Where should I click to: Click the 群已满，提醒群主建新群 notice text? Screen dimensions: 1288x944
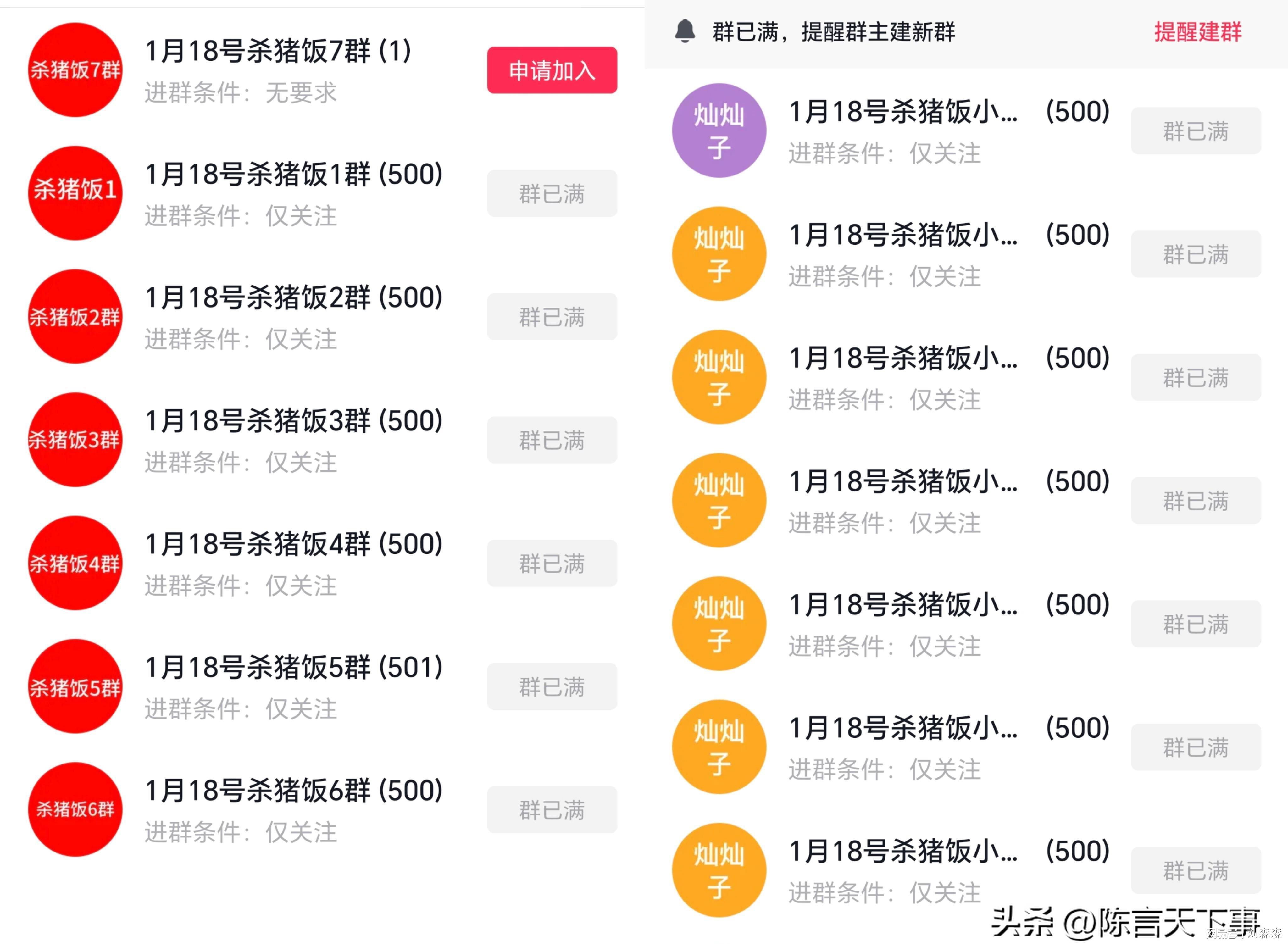coord(833,32)
